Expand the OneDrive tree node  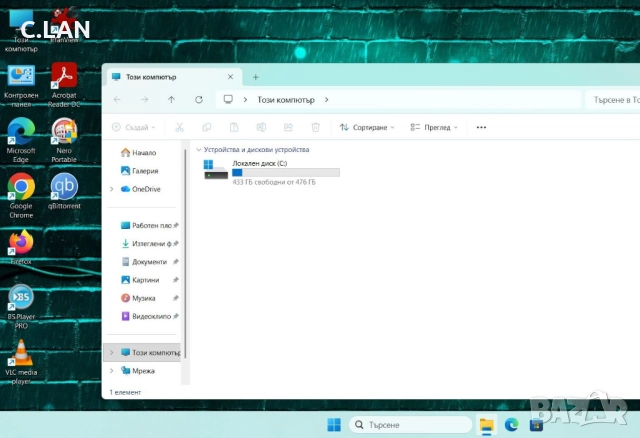click(112, 189)
